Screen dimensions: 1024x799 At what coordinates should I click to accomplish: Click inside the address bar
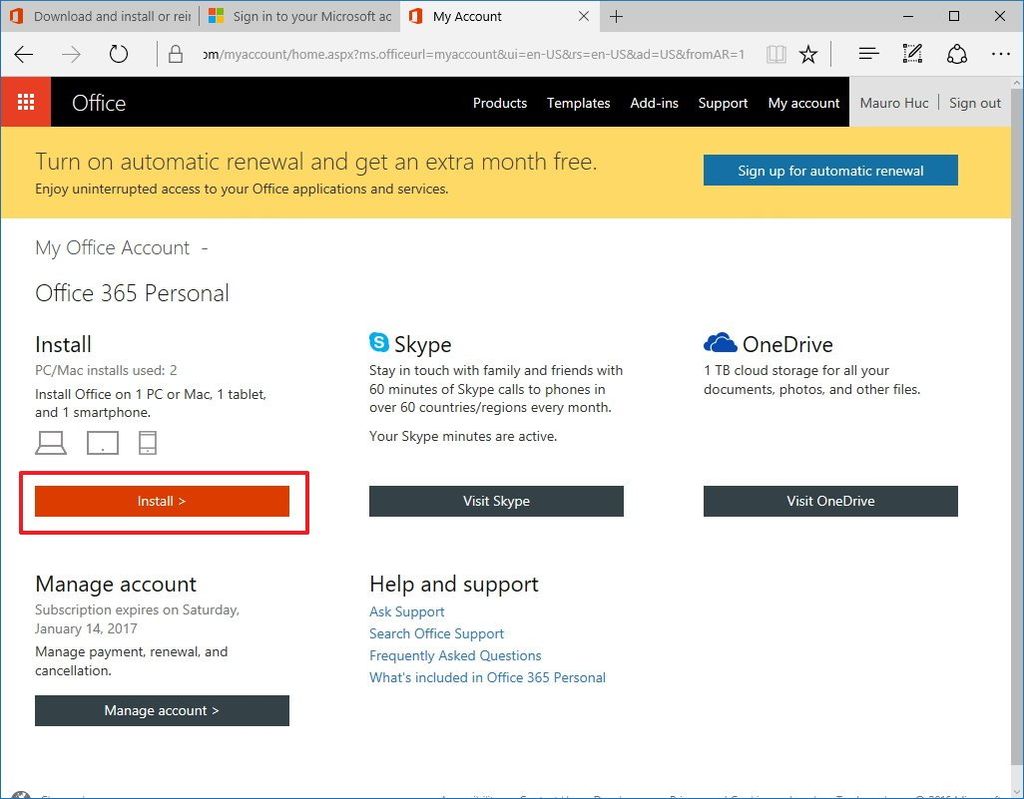[x=470, y=53]
